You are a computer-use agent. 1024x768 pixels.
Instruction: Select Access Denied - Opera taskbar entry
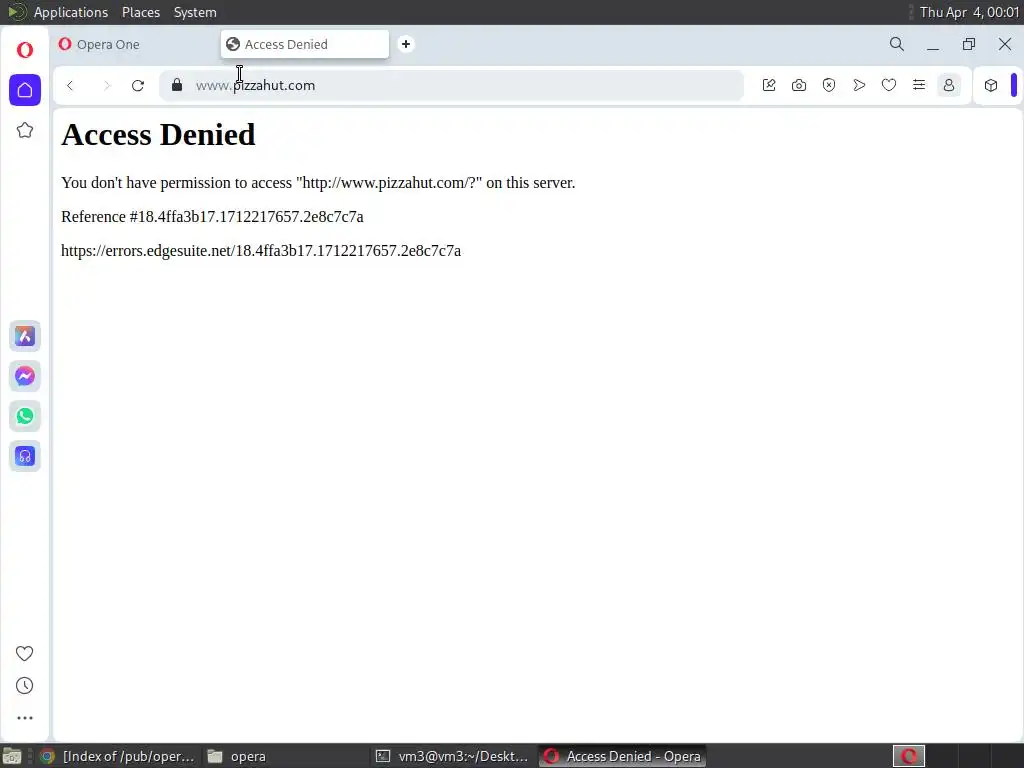pos(622,756)
